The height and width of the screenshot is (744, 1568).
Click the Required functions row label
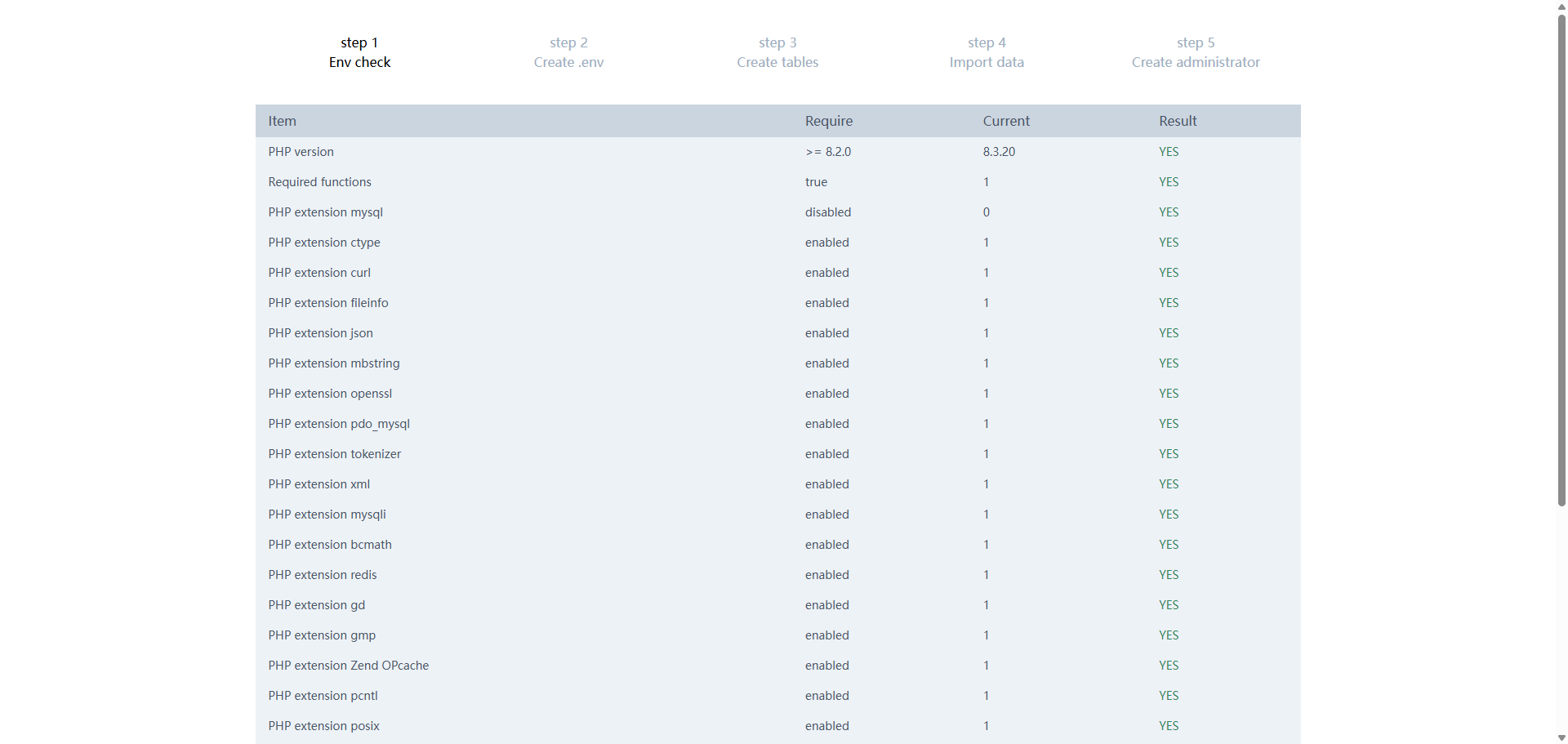click(319, 182)
